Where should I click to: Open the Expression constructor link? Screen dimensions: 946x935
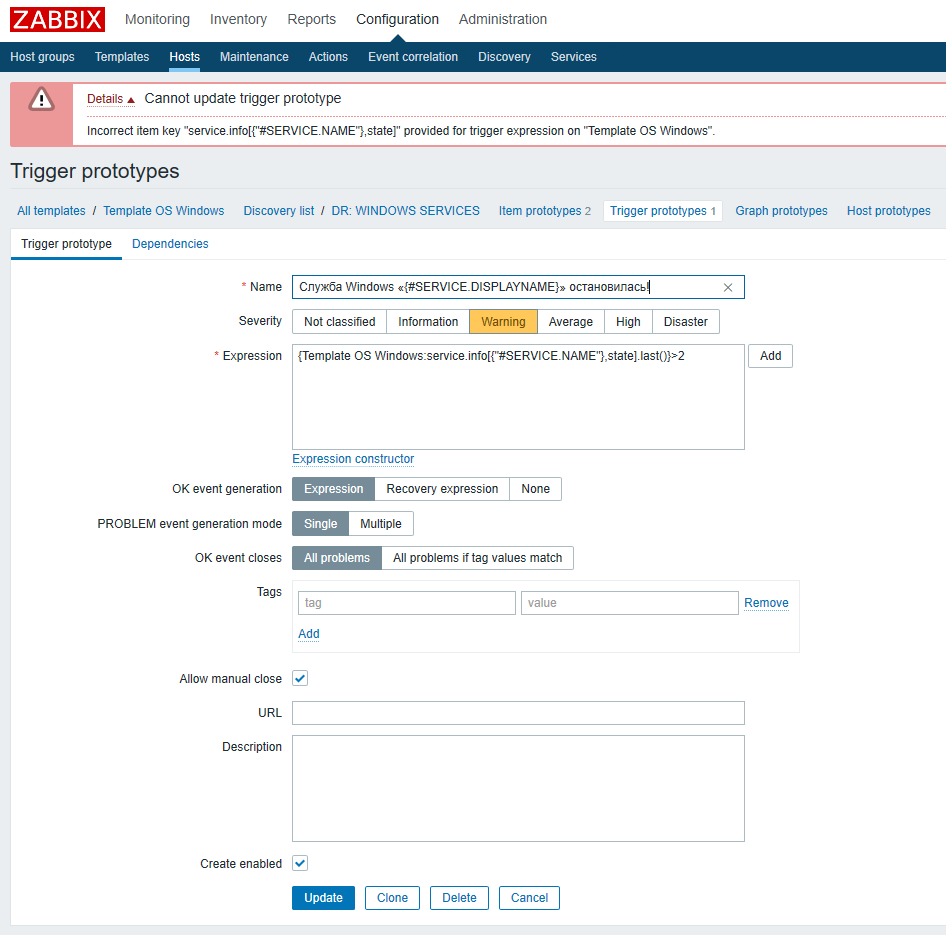click(x=353, y=459)
